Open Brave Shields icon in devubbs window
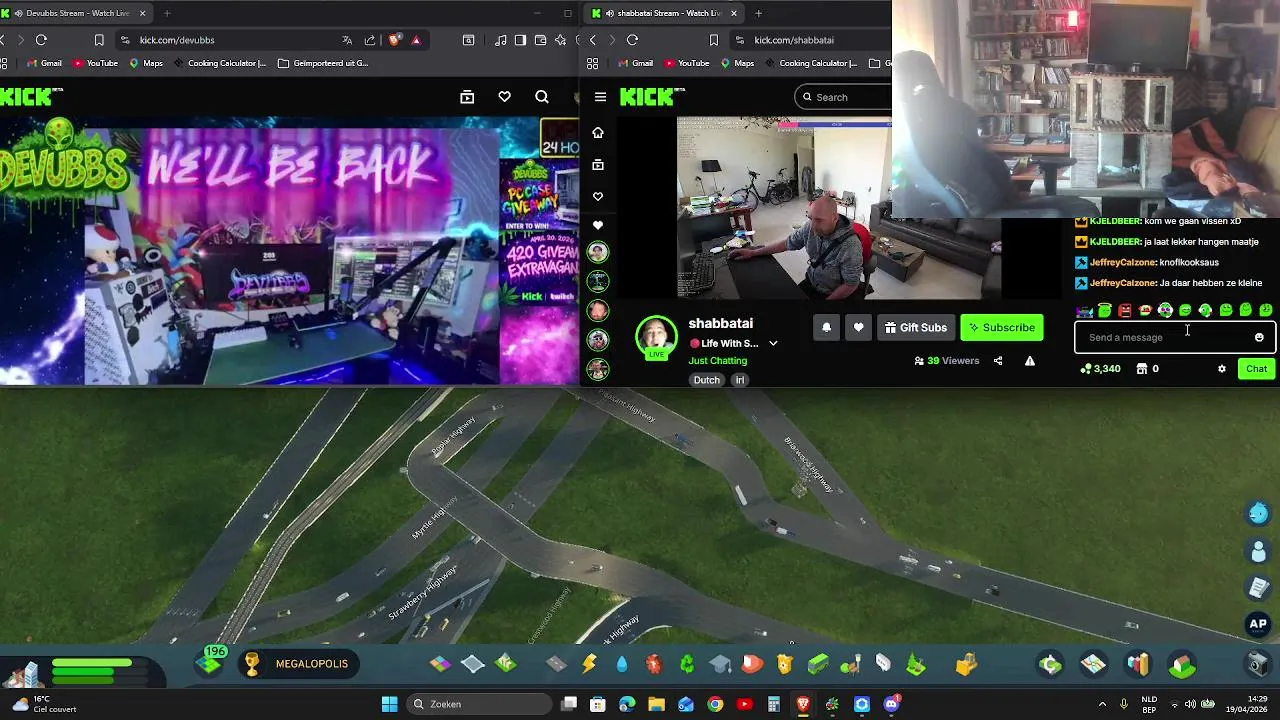 pyautogui.click(x=395, y=40)
